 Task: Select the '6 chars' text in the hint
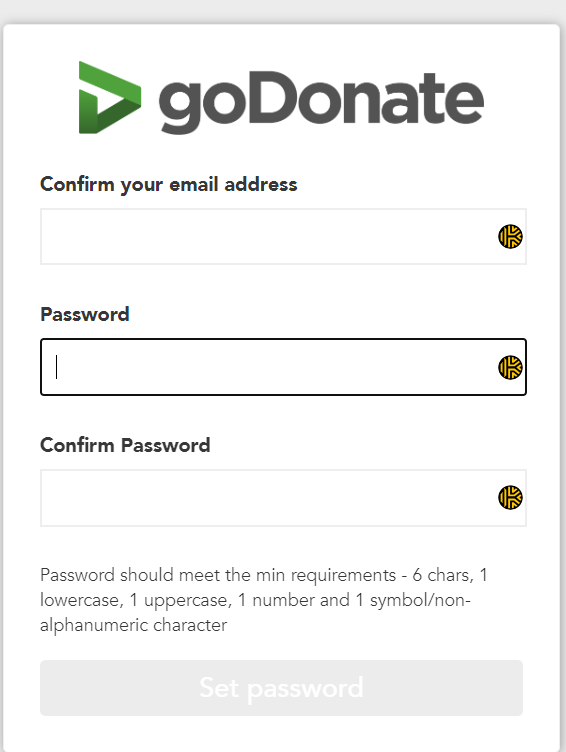441,575
